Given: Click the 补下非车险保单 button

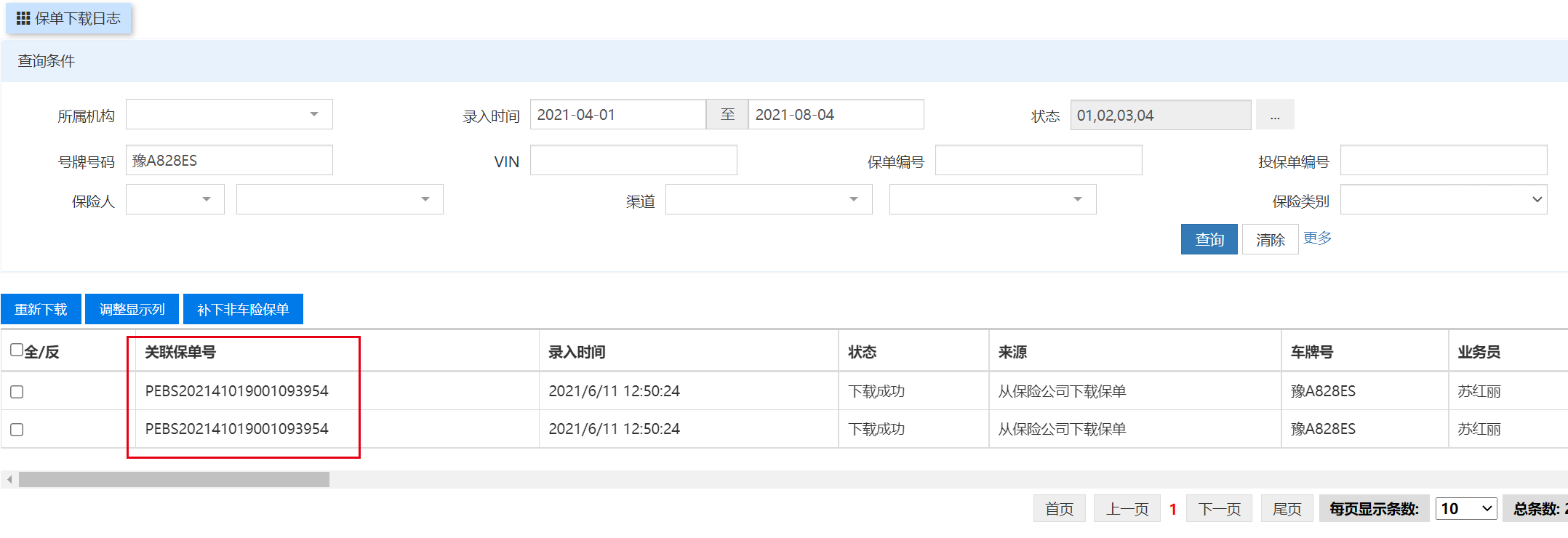Looking at the screenshot, I should click(243, 310).
